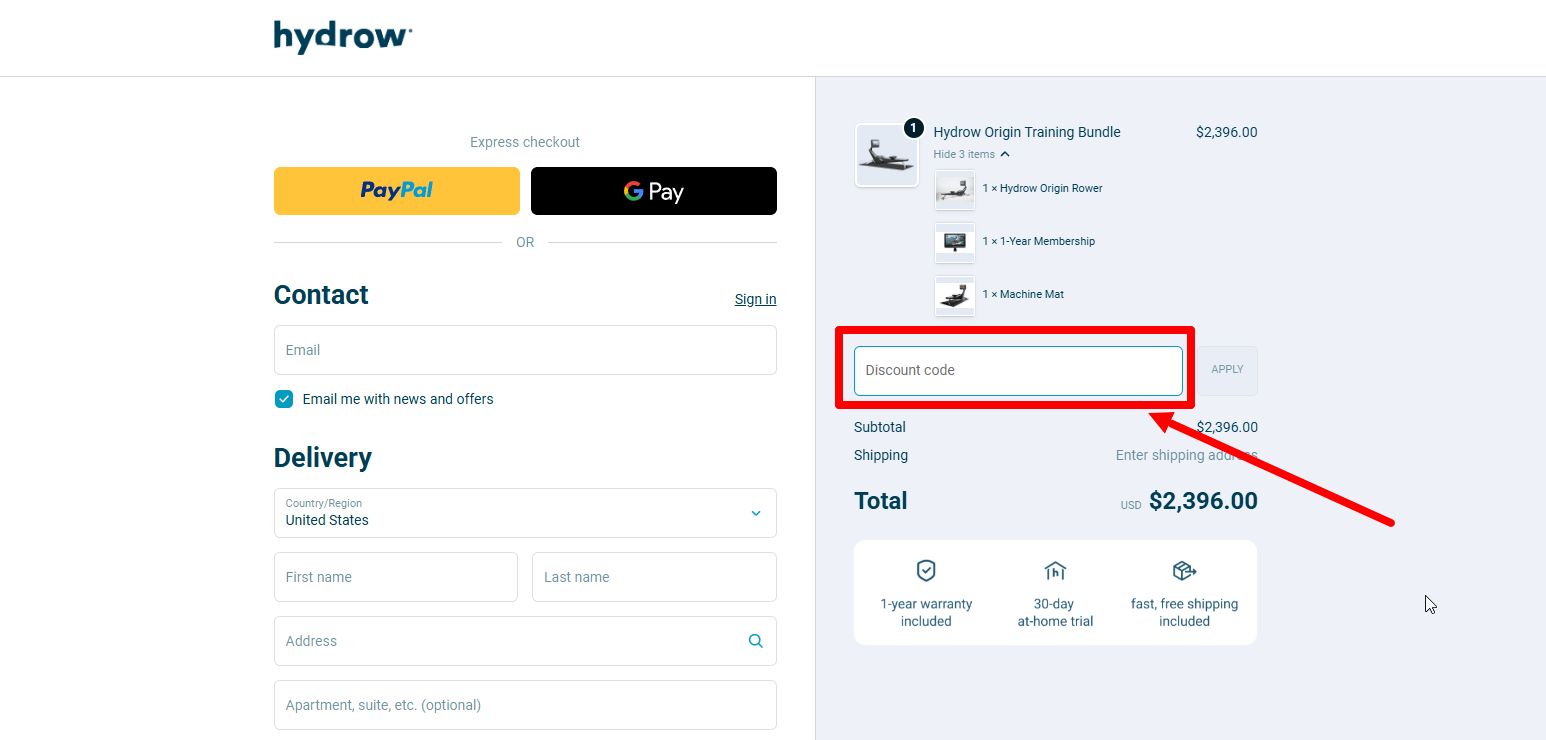Click the '1 × Machine Mat' text
The width and height of the screenshot is (1546, 740).
[1023, 294]
